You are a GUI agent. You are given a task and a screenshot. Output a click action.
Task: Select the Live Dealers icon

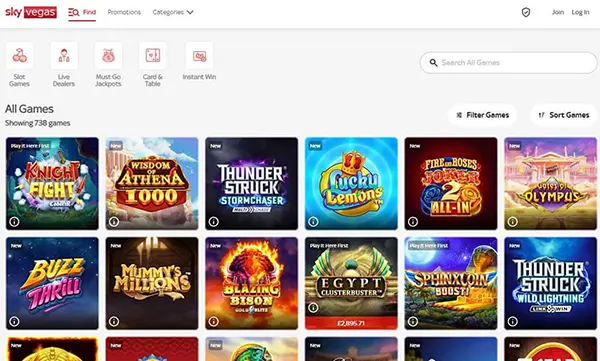click(x=64, y=56)
